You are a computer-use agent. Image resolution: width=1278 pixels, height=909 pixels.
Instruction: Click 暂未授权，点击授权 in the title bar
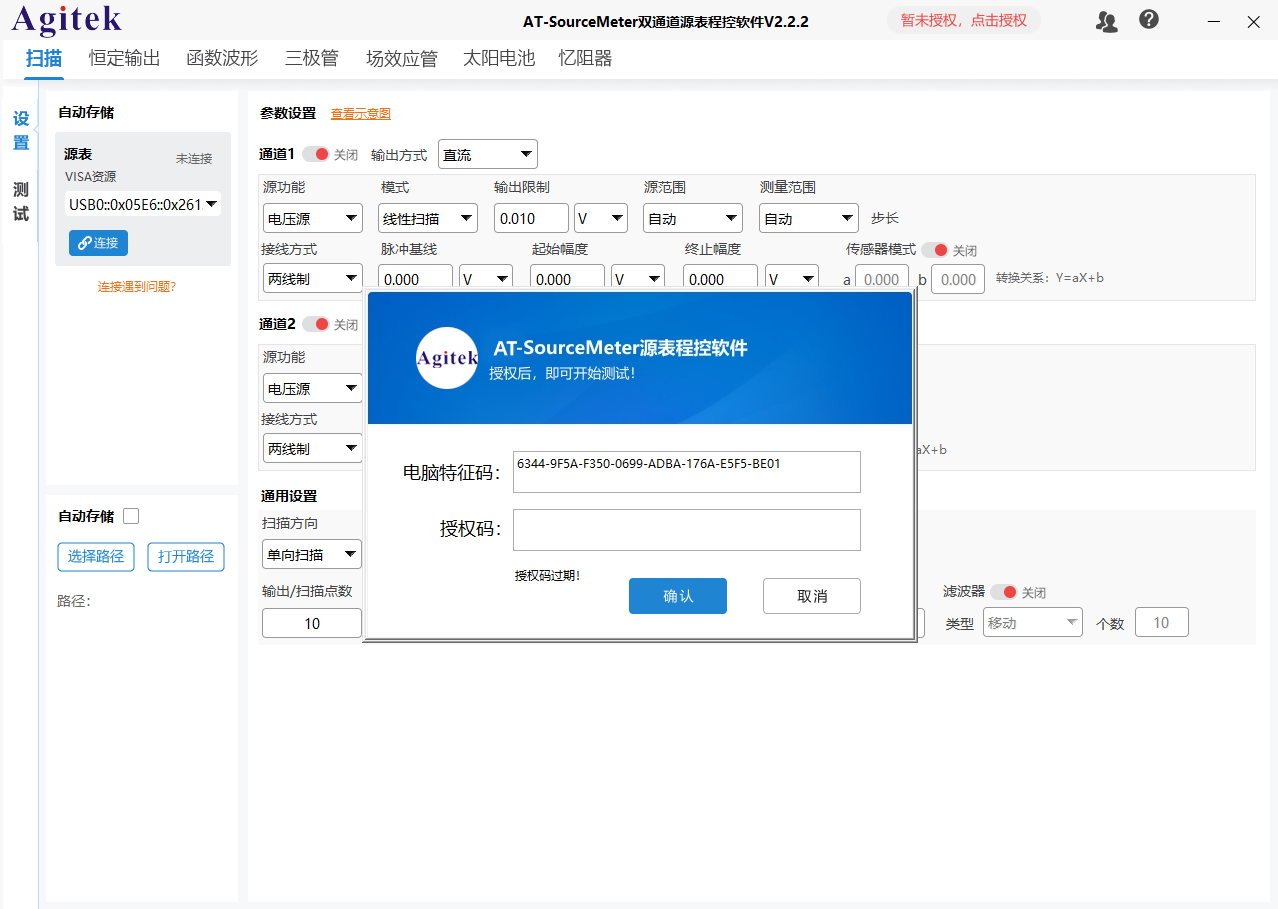click(x=962, y=20)
